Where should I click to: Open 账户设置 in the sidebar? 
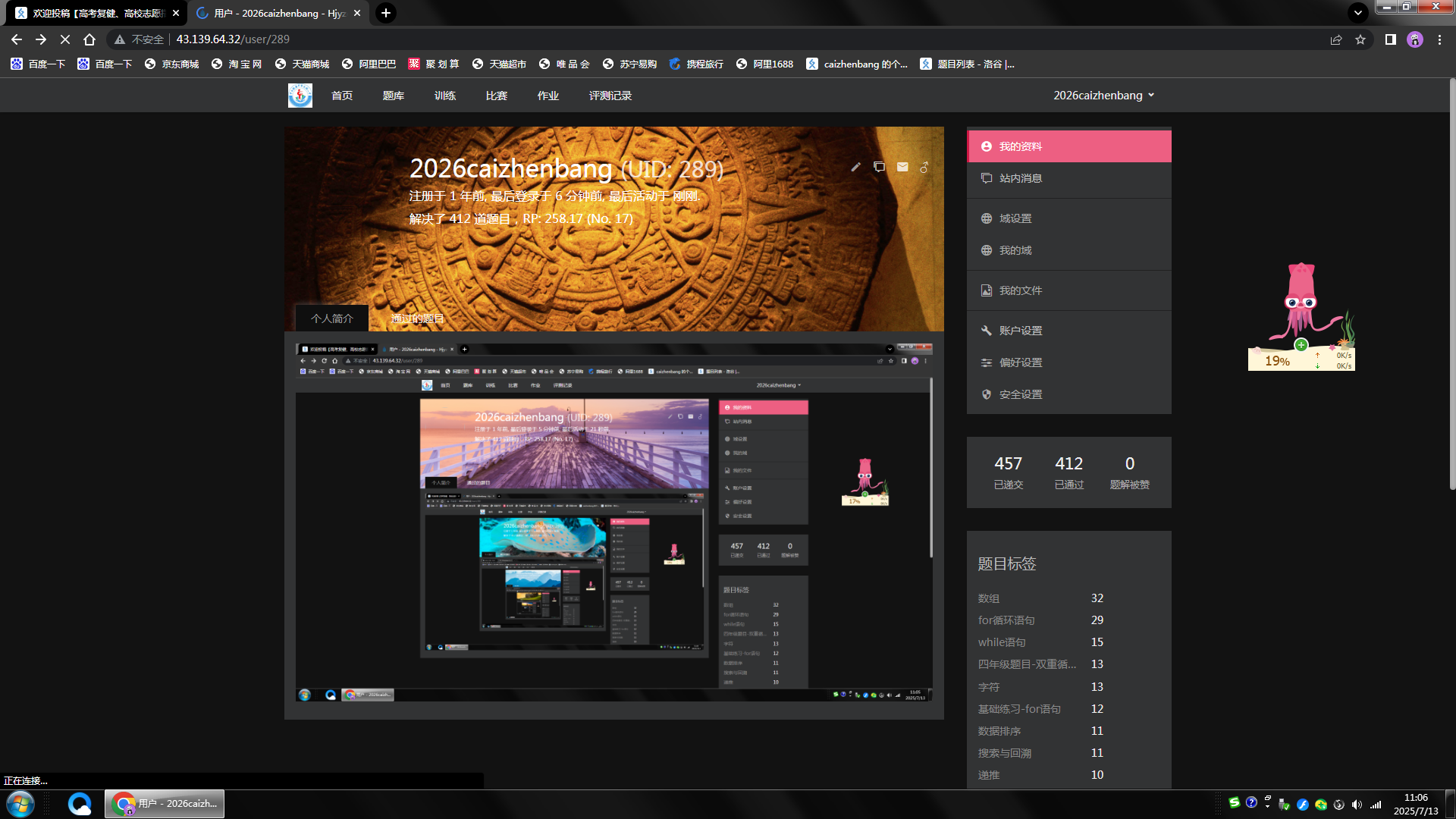[x=1069, y=331]
